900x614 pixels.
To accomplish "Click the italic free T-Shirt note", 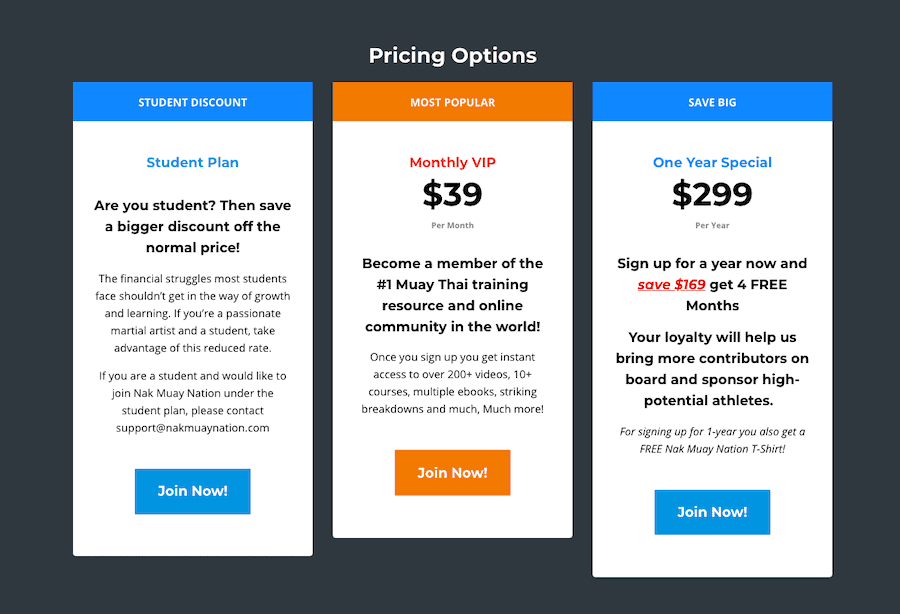I will coord(712,440).
